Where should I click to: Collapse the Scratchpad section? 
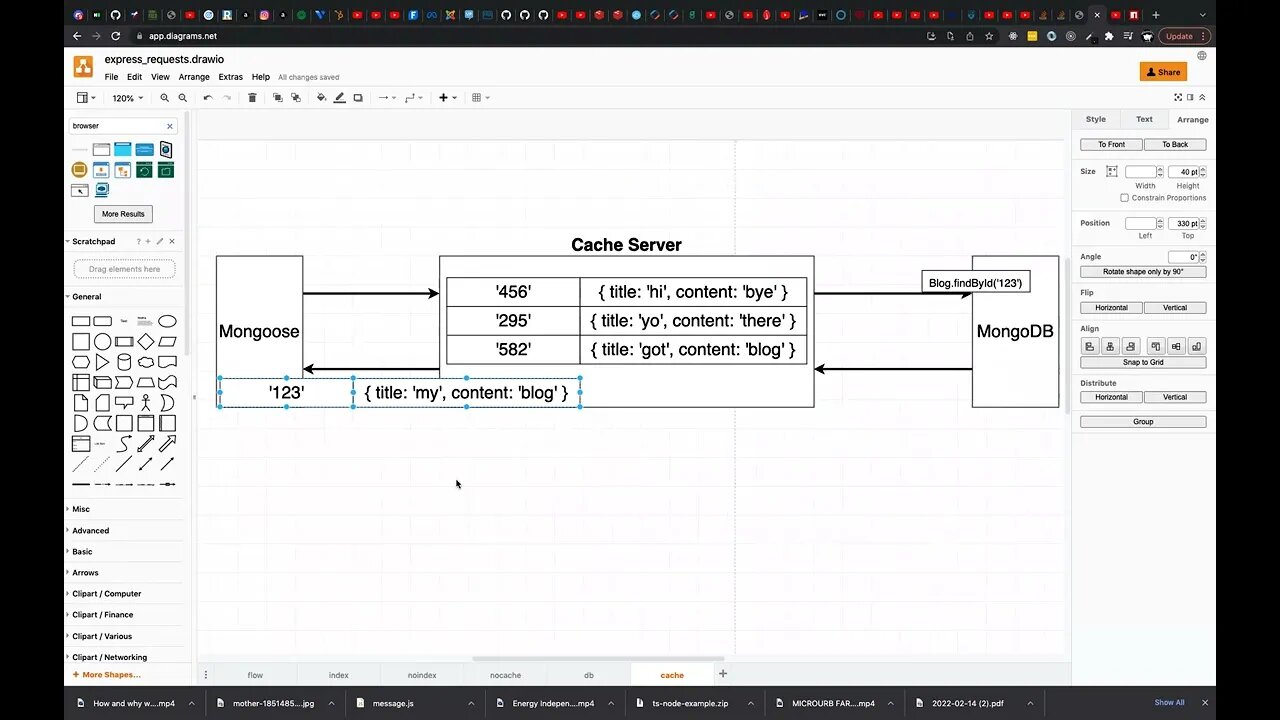click(x=93, y=241)
